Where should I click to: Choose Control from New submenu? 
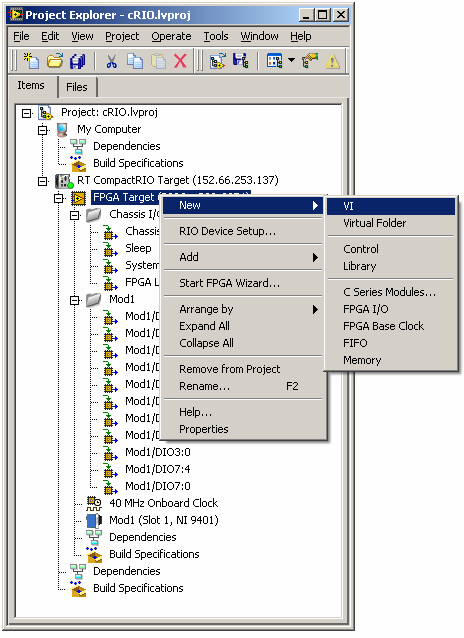(x=391, y=249)
